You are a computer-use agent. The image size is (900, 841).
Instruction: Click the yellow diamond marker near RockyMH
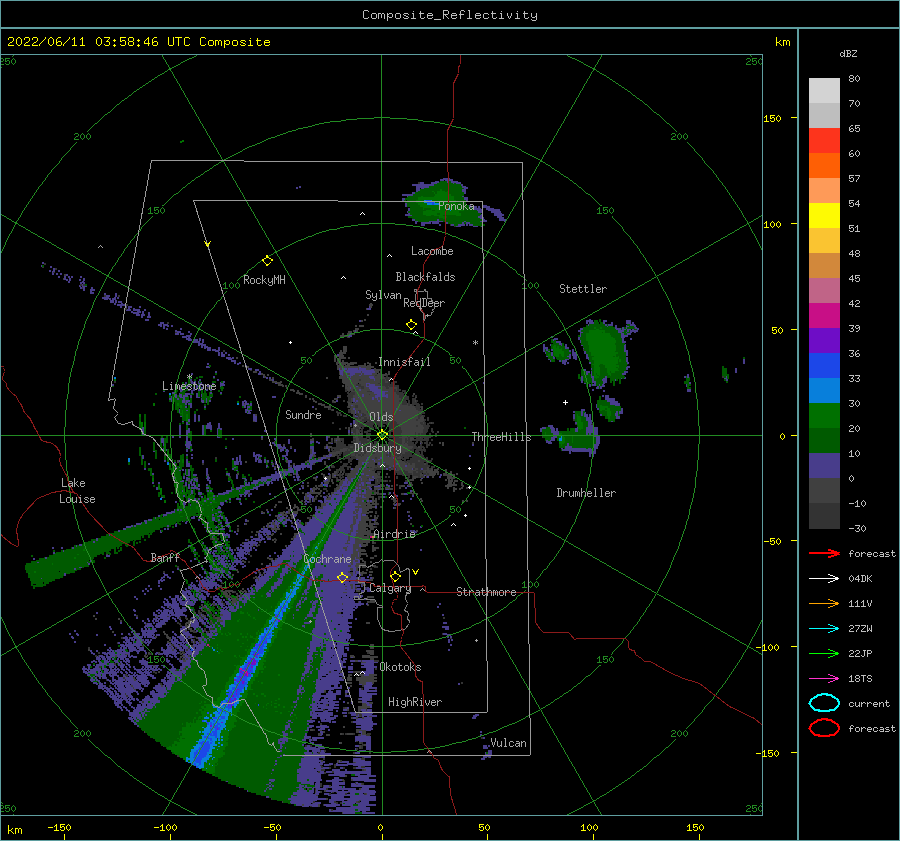[x=267, y=261]
